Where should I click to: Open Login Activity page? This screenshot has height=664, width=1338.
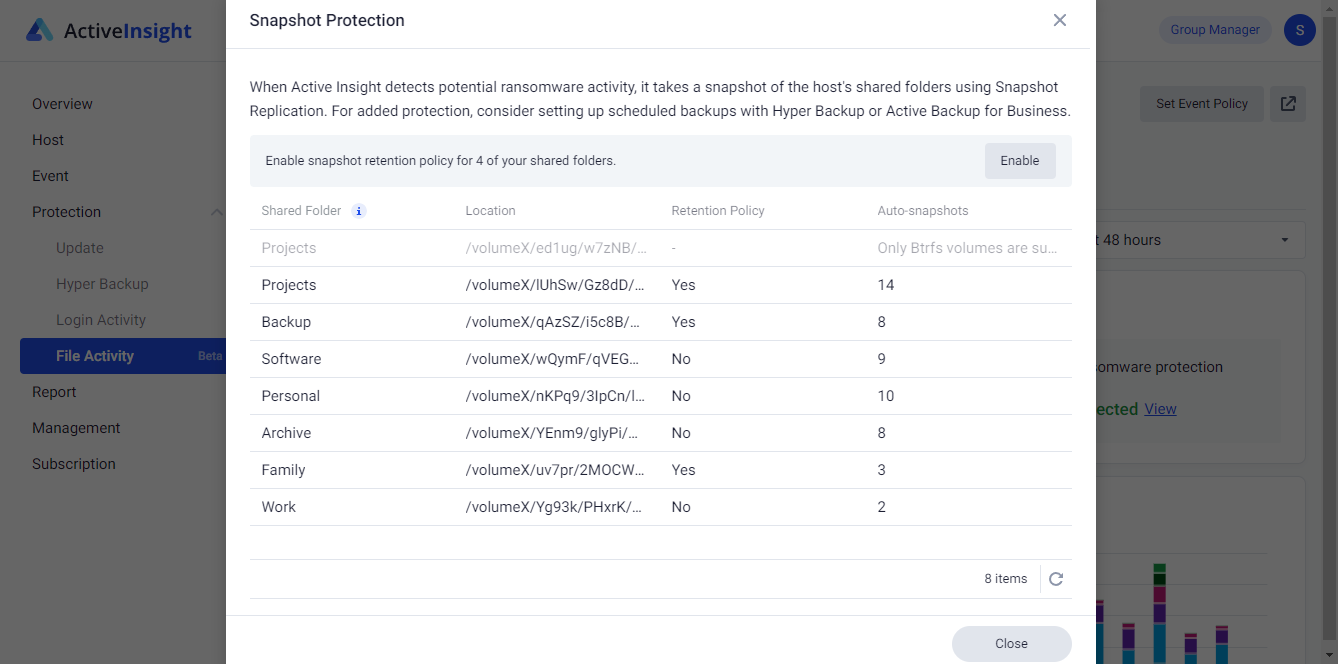(x=101, y=320)
